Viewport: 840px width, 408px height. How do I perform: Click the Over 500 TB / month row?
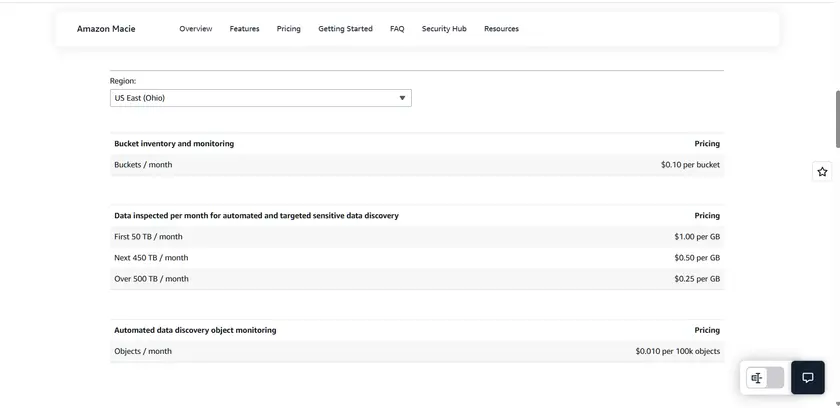pos(416,279)
